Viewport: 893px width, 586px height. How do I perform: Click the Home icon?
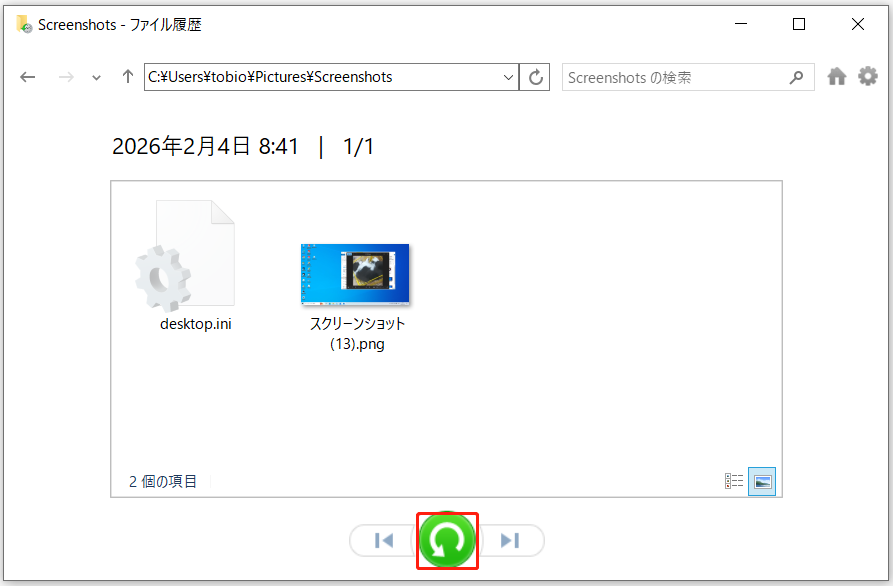point(837,76)
